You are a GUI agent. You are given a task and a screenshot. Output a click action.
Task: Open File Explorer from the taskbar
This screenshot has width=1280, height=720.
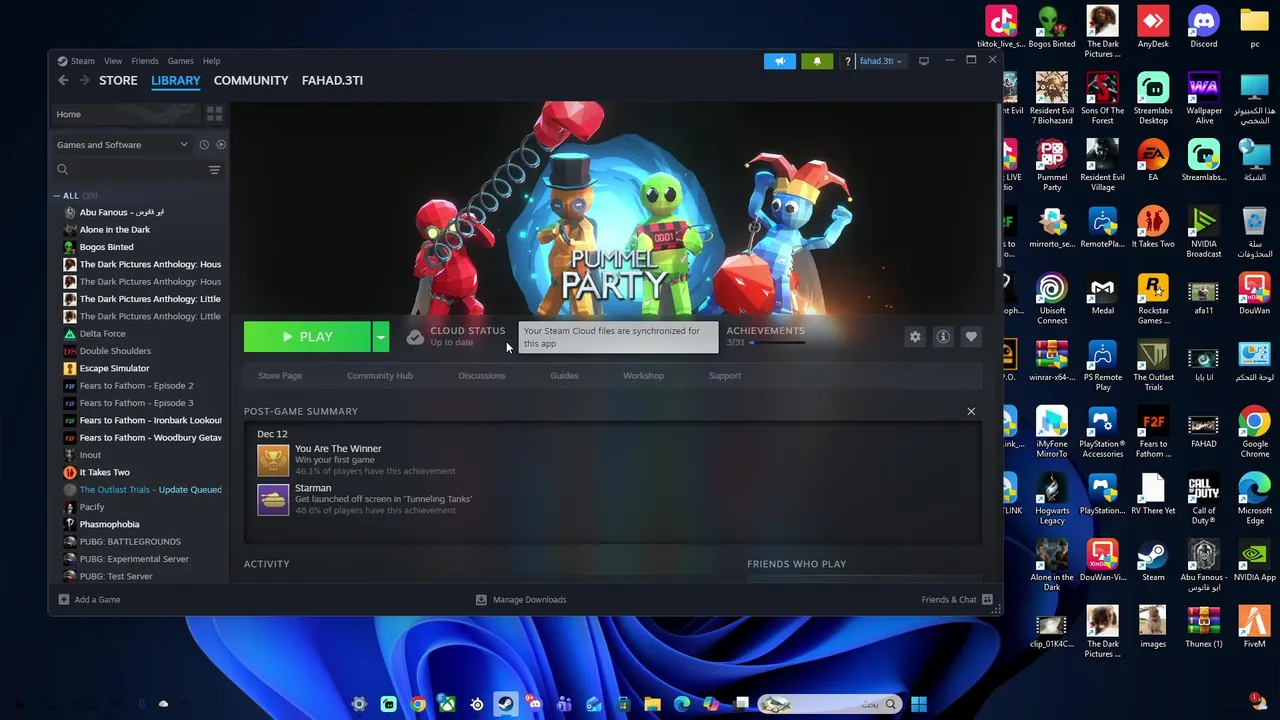click(652, 704)
